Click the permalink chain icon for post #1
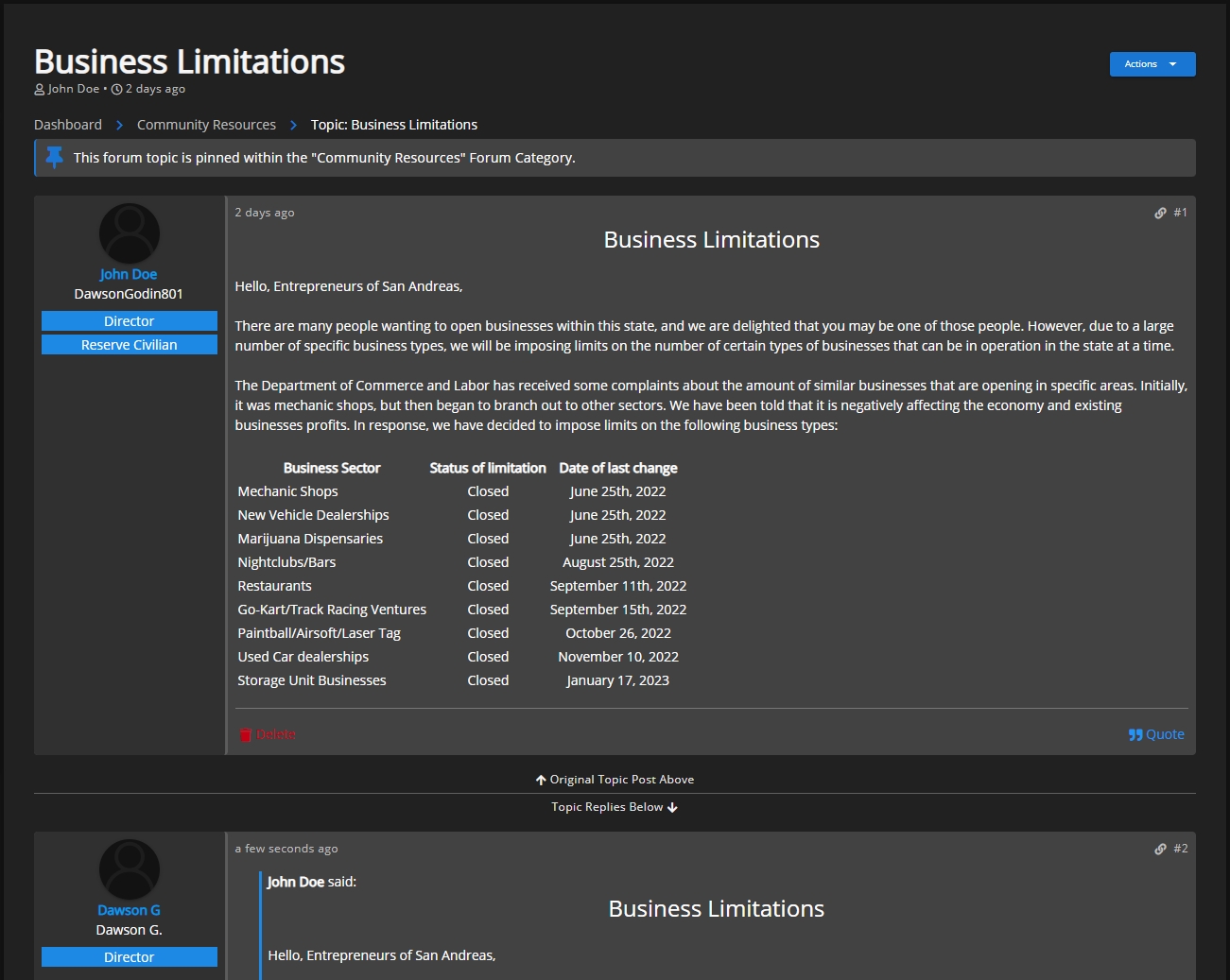The width and height of the screenshot is (1230, 980). 1160,214
